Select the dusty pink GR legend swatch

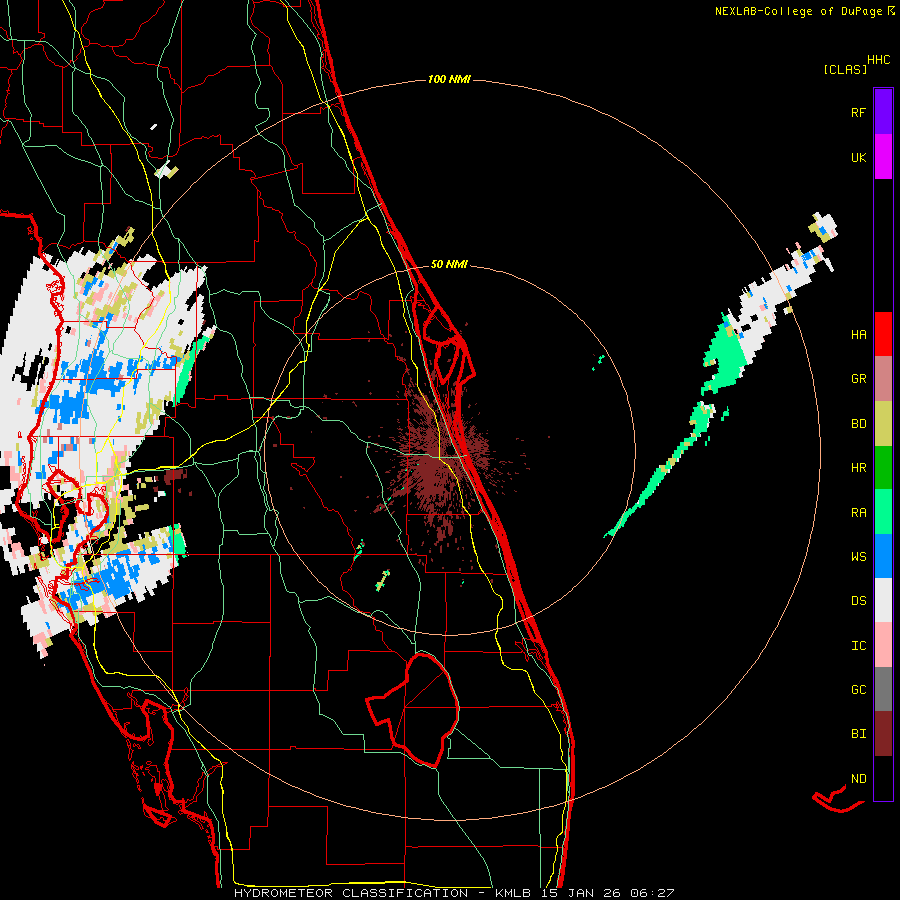[x=883, y=379]
